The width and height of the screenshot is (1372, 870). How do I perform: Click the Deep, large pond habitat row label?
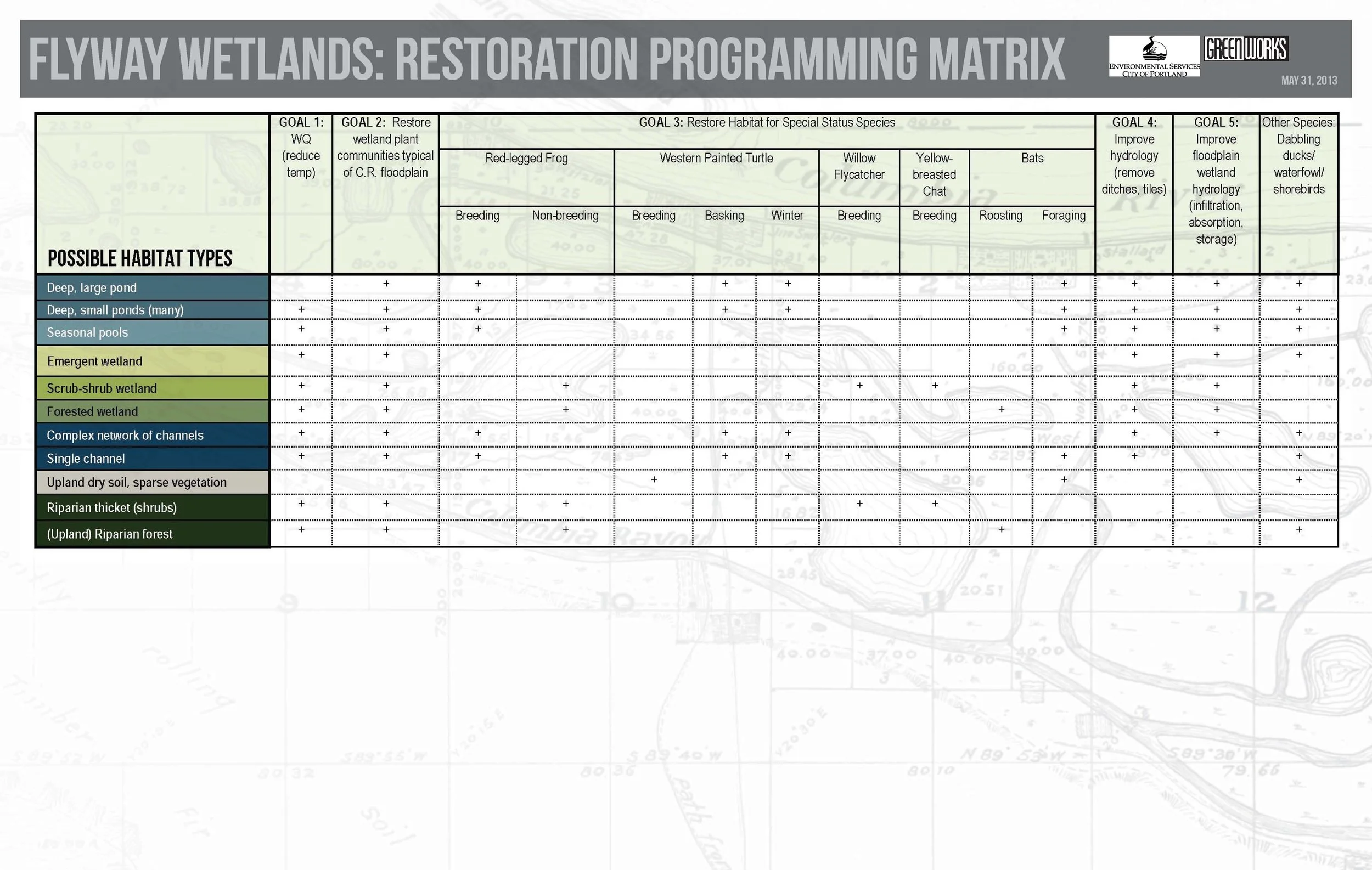pos(92,287)
